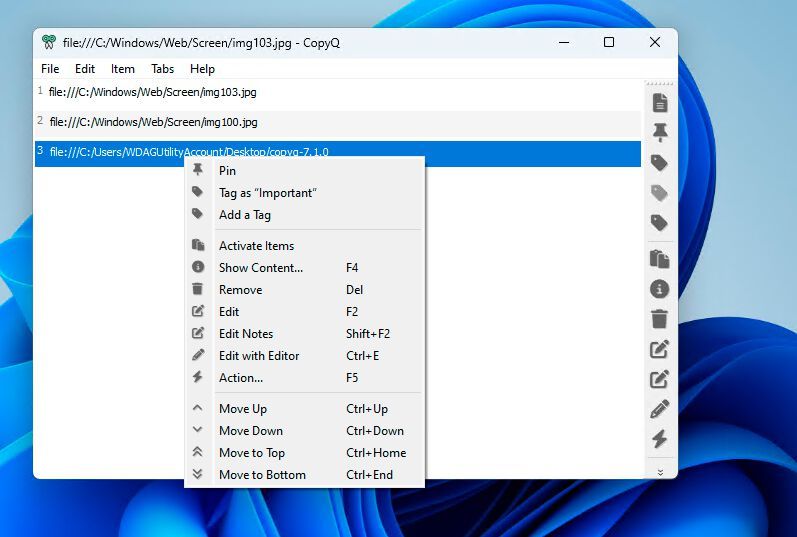This screenshot has width=797, height=537.
Task: Open the File menu
Action: [x=50, y=69]
